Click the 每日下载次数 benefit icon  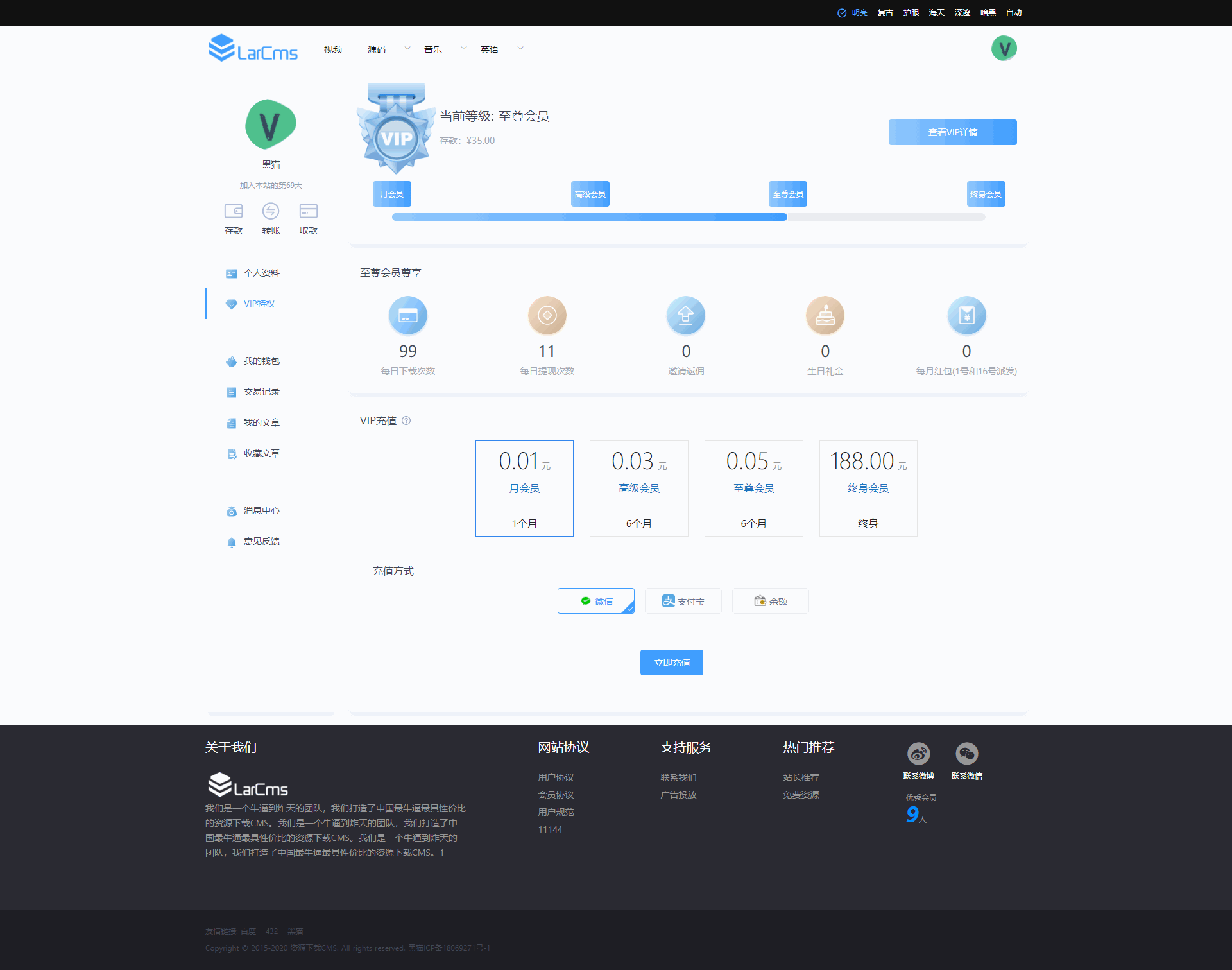[x=408, y=316]
